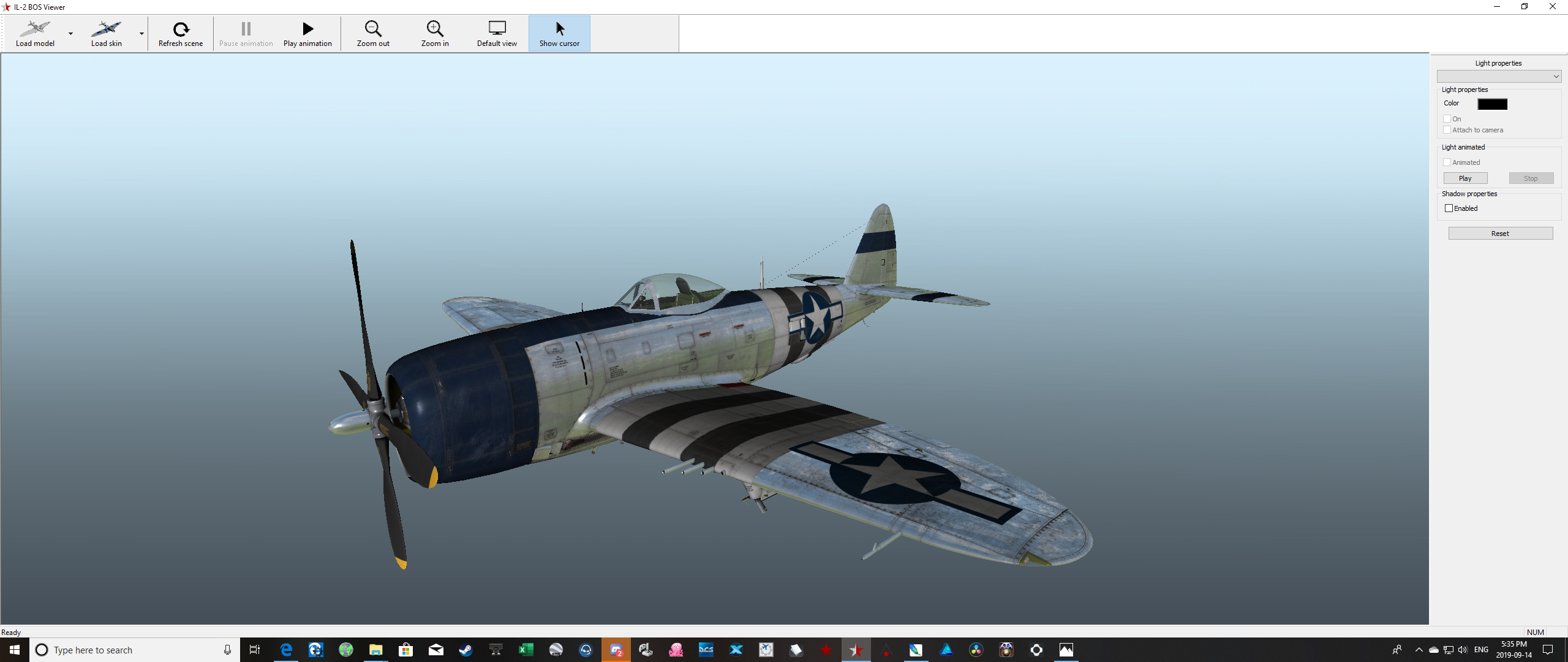
Task: Expand the Load model dropdown arrow
Action: (70, 34)
